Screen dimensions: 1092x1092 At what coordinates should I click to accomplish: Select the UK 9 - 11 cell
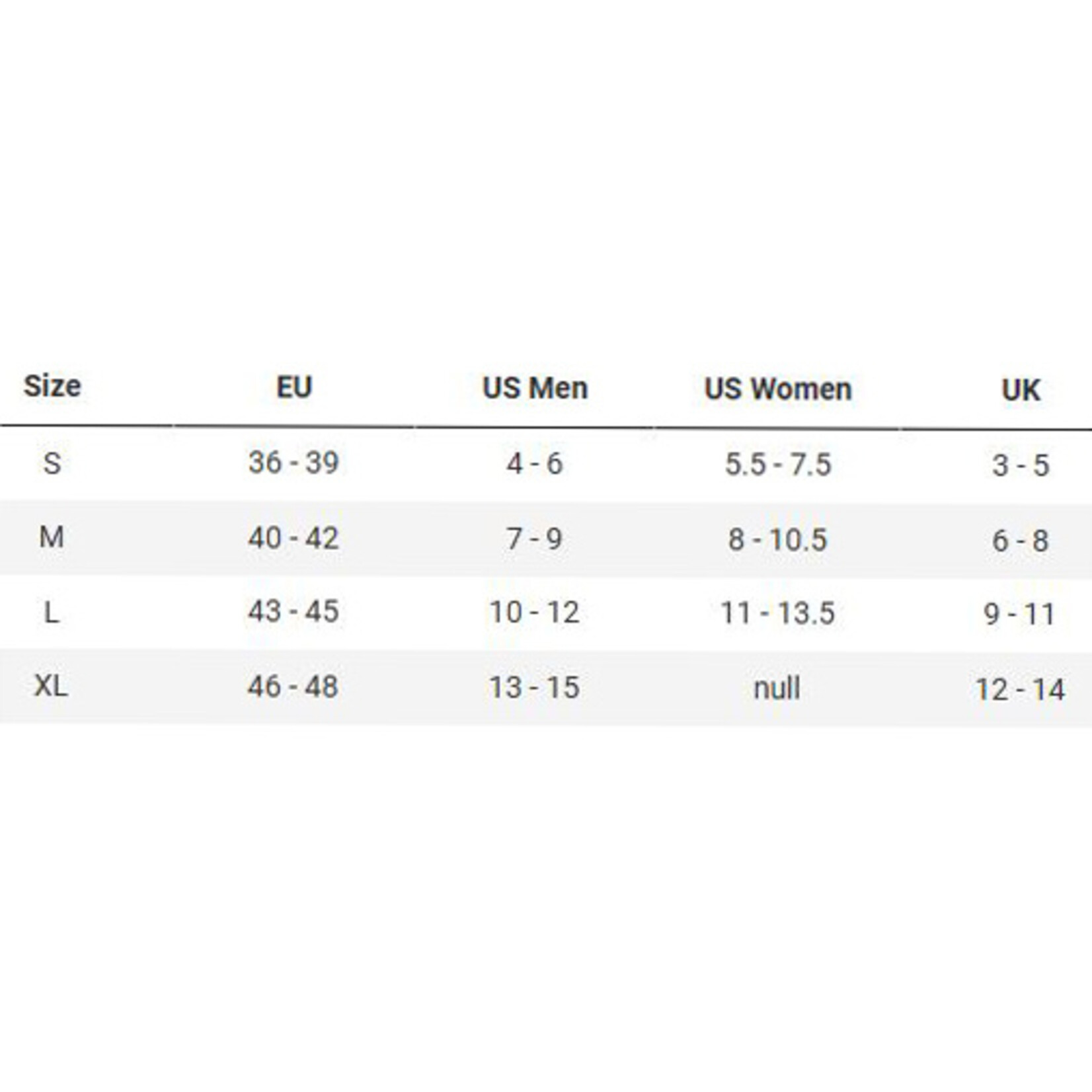tap(1019, 615)
